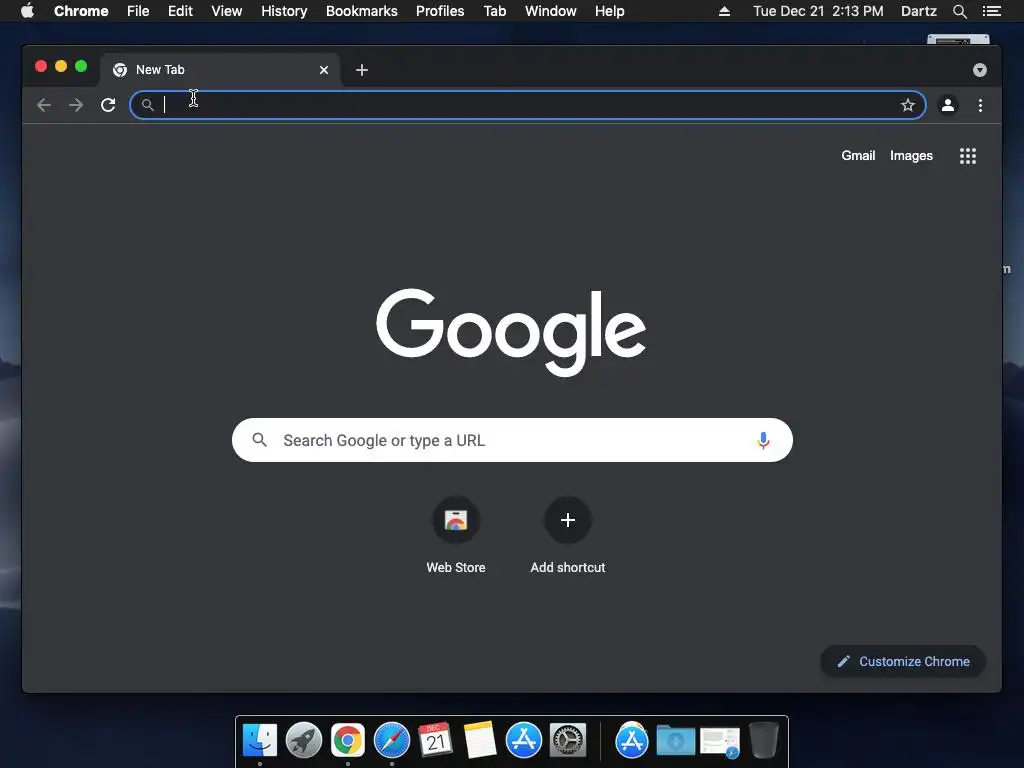Viewport: 1024px width, 768px height.
Task: Go back using the back arrow
Action: click(x=44, y=105)
